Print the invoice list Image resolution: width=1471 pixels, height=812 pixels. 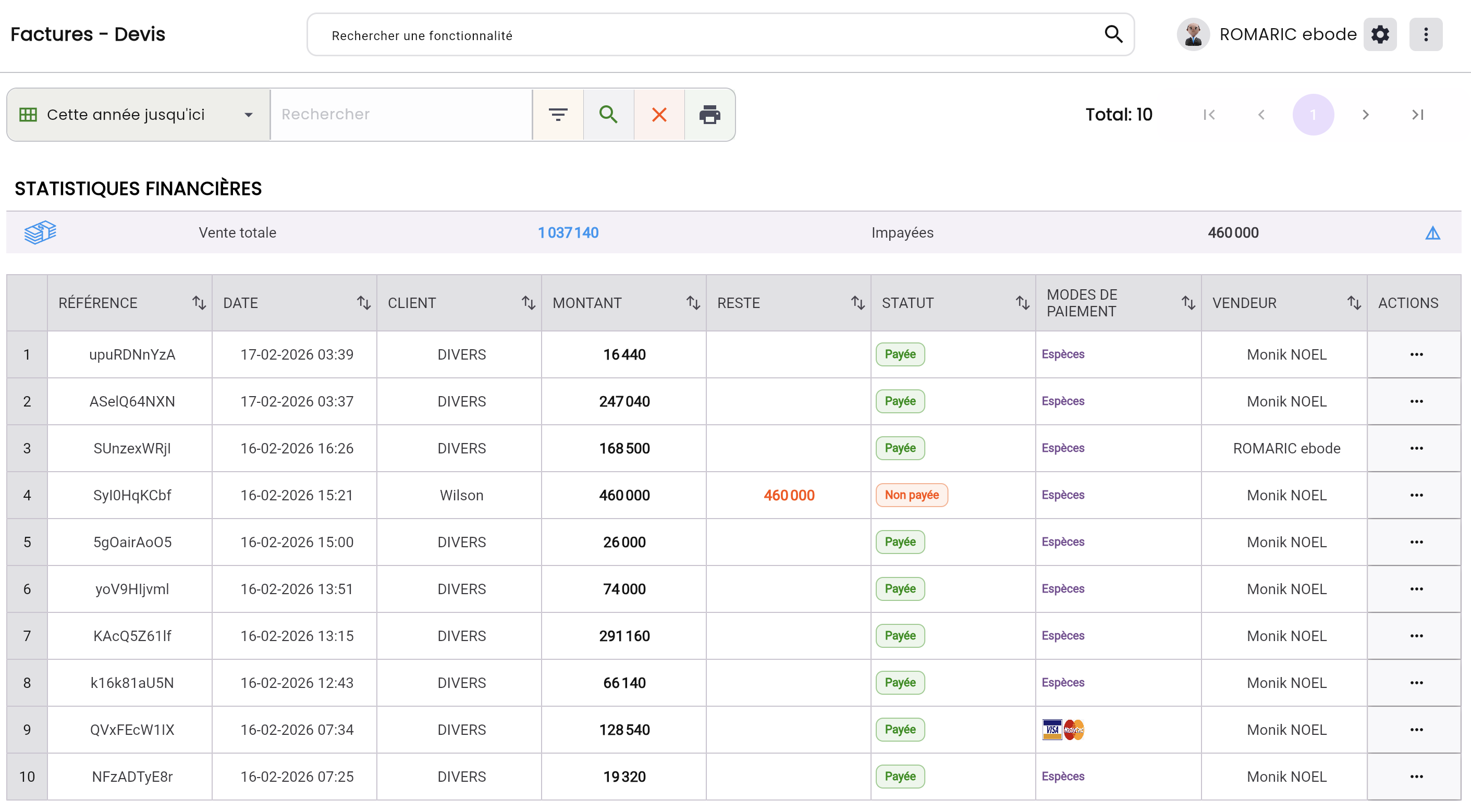[710, 115]
